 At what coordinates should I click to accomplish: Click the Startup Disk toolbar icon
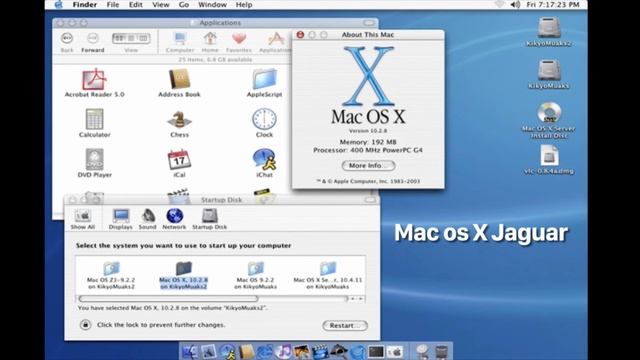(x=209, y=219)
